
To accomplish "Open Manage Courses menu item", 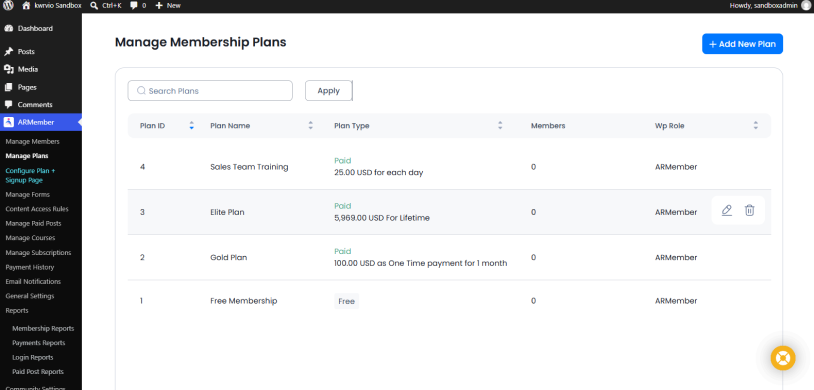I will pos(30,238).
